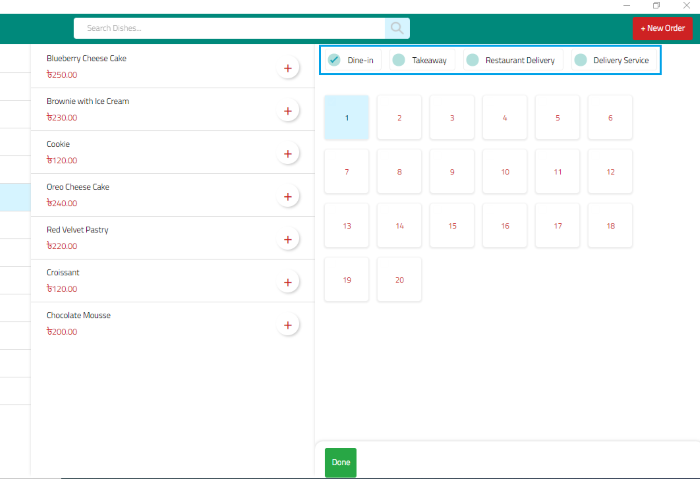Click plus icon for Red Velvet Pastry

coord(288,240)
